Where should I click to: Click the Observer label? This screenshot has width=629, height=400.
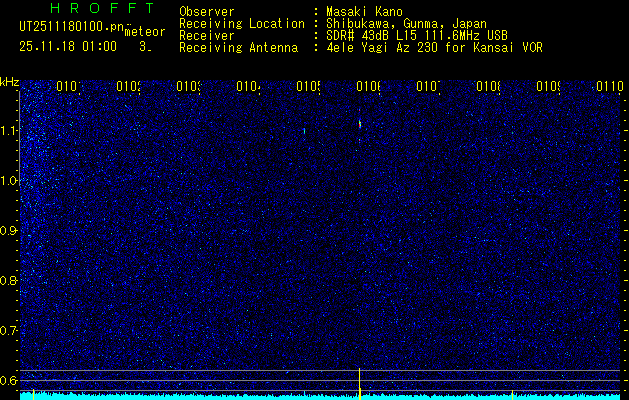pyautogui.click(x=207, y=12)
